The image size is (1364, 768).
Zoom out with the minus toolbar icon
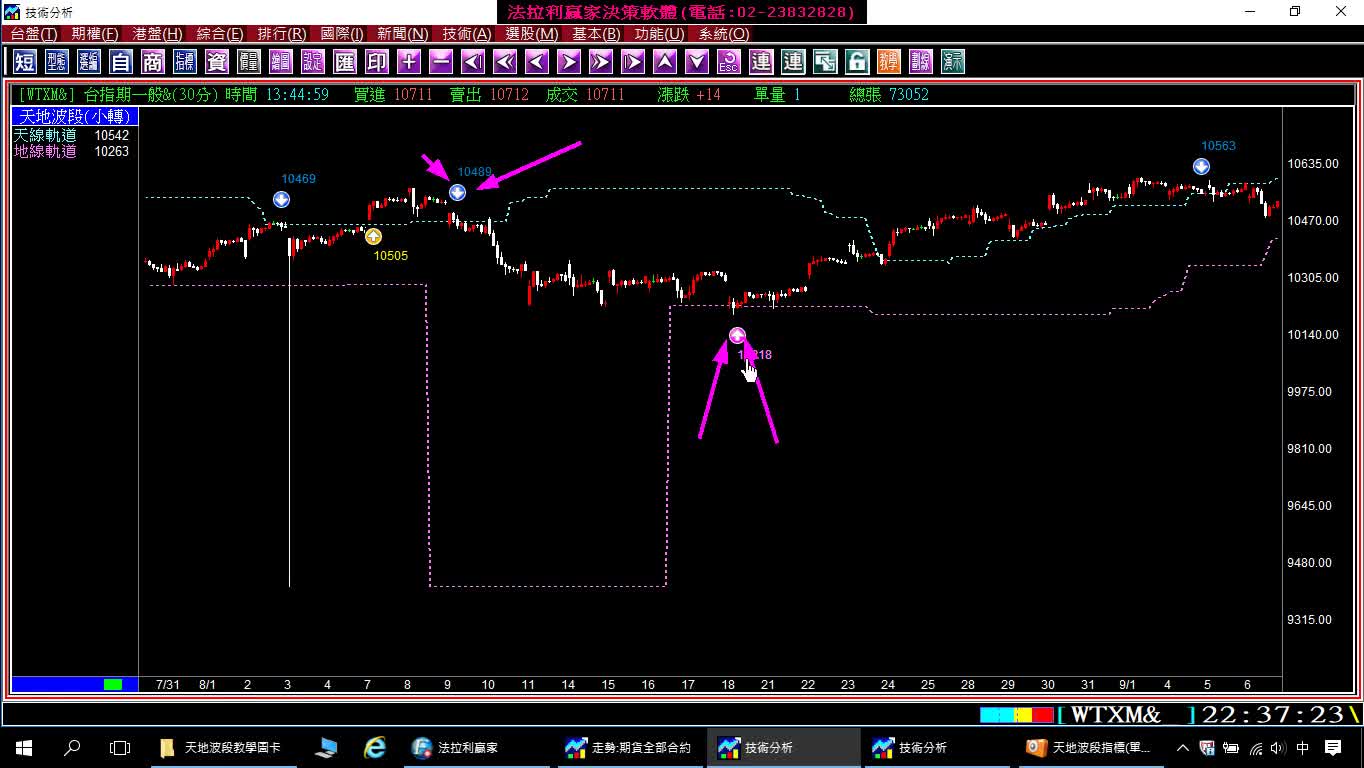click(441, 62)
